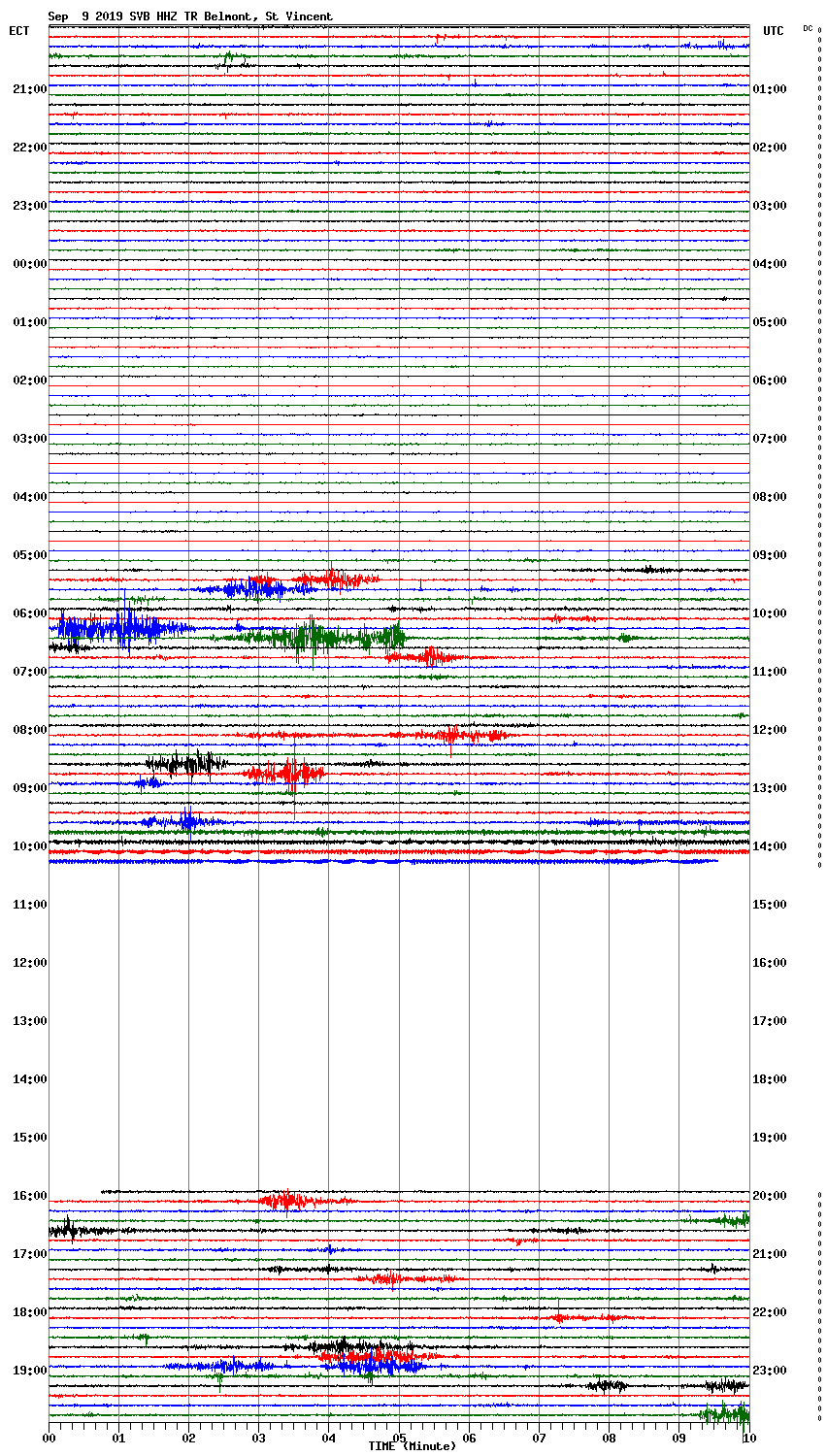Select the 12:00 label on the ECT axis

[x=29, y=963]
